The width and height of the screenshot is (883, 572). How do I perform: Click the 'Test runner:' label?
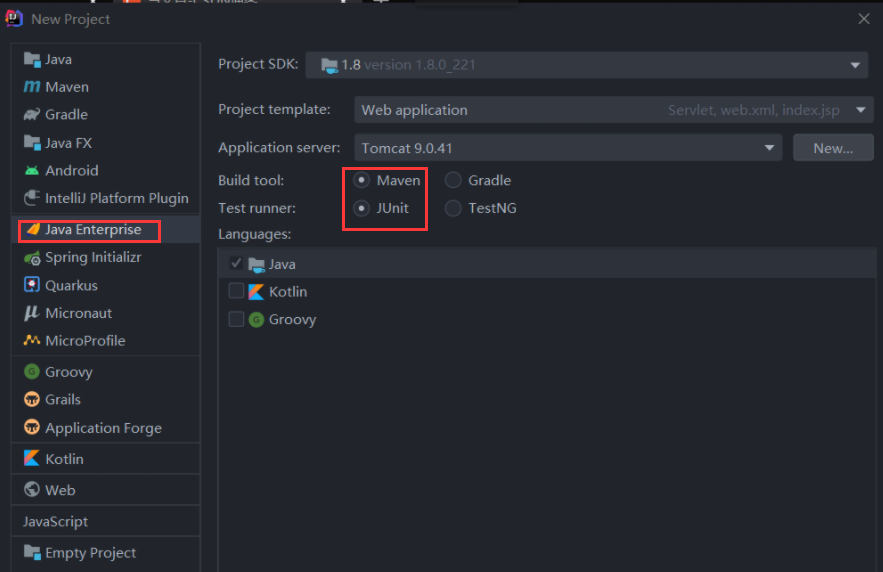[257, 208]
